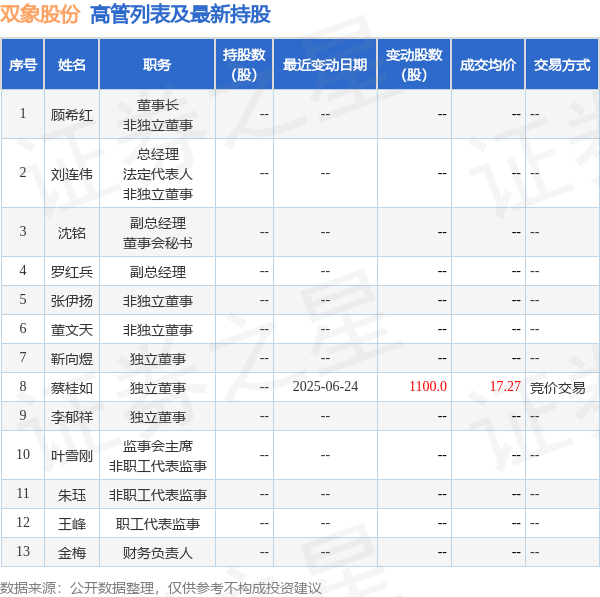The height and width of the screenshot is (597, 600).
Task: Select the name 王峰
Action: pyautogui.click(x=72, y=524)
